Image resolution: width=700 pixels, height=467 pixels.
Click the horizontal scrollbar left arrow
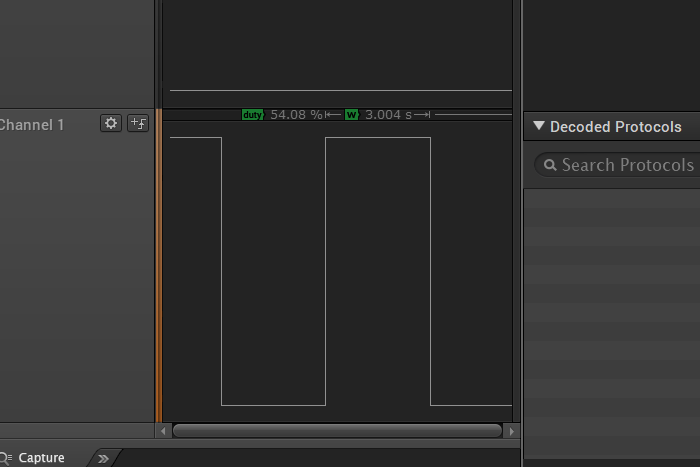(x=163, y=431)
